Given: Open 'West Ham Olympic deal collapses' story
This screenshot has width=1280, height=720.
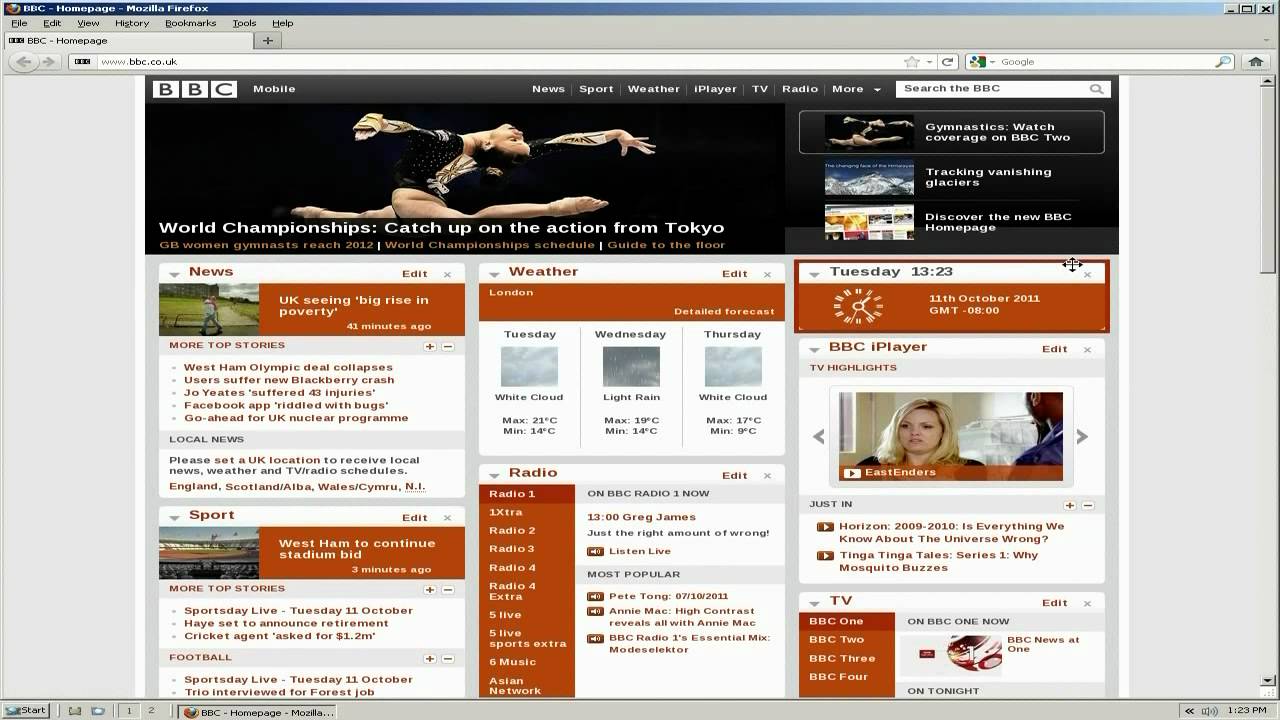Looking at the screenshot, I should 288,368.
